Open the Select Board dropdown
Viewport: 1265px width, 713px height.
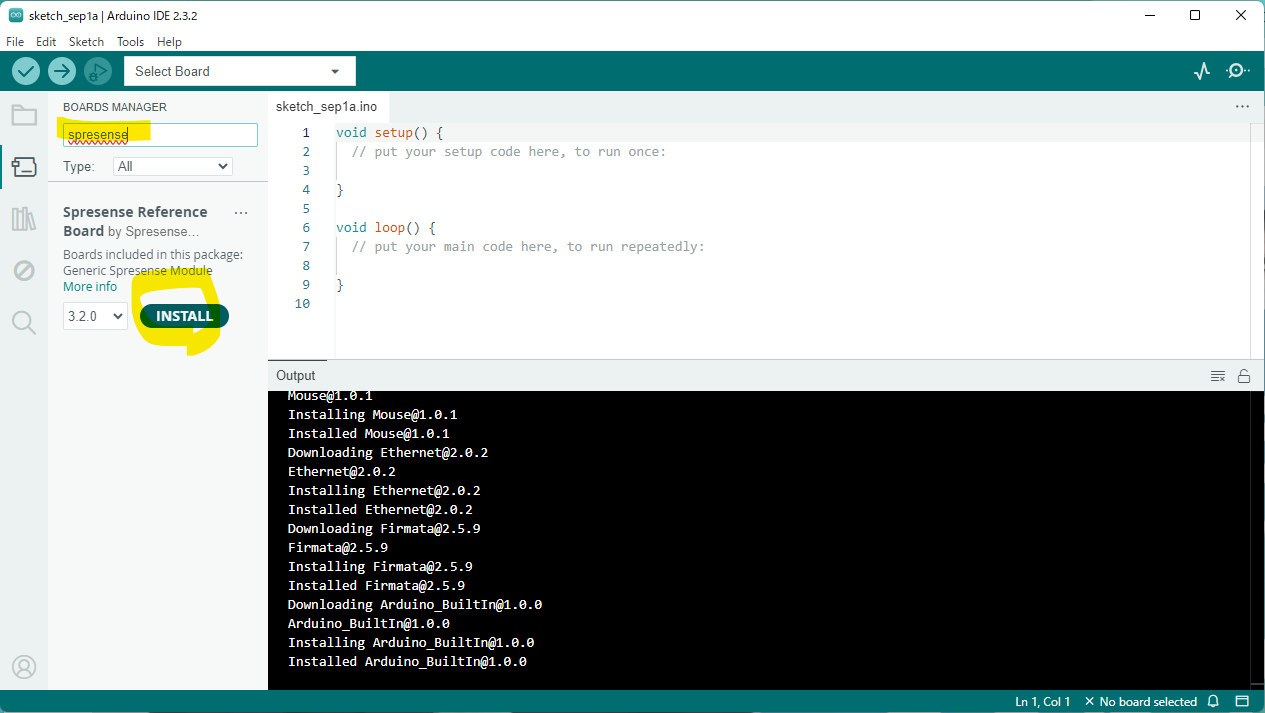[x=239, y=71]
